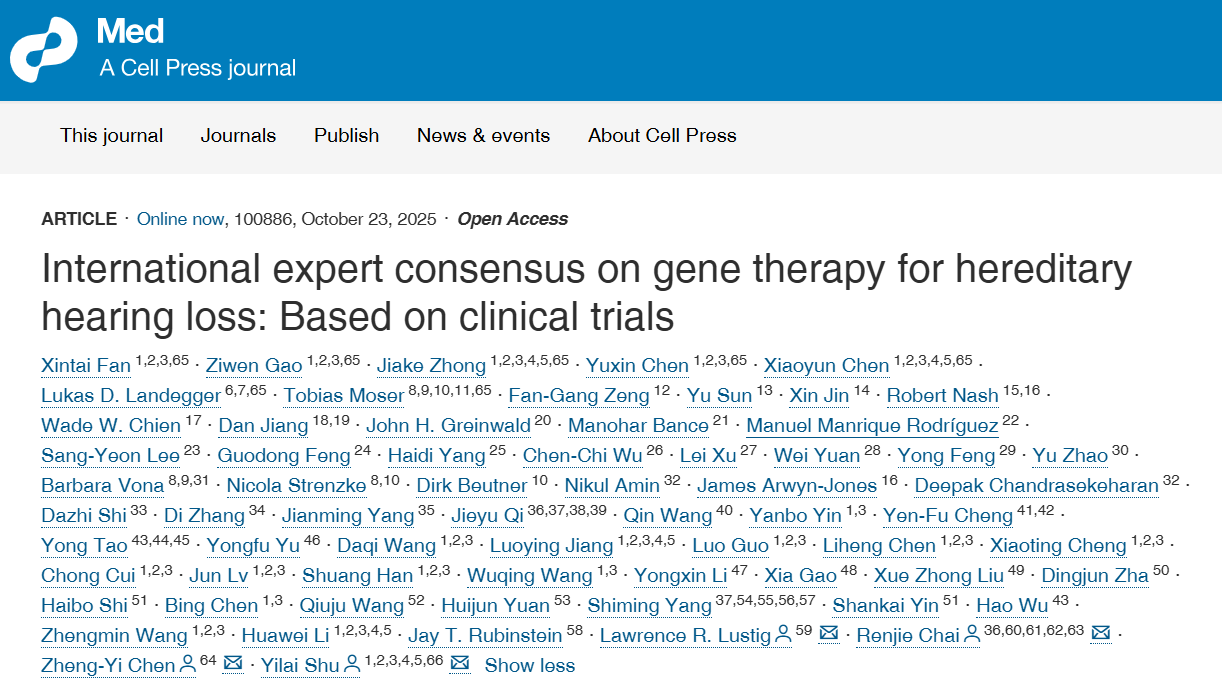Image resolution: width=1222 pixels, height=691 pixels.
Task: Click person icon beside Lawrence R. Lustig
Action: click(781, 634)
